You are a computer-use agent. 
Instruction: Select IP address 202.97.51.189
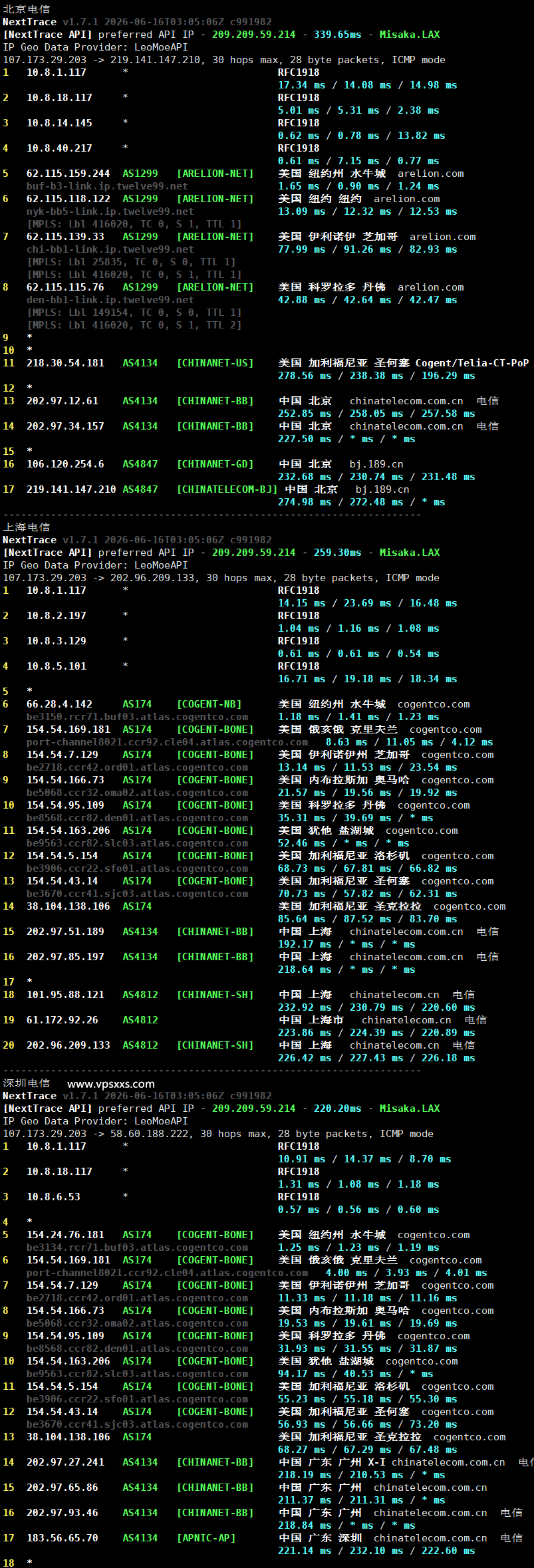pyautogui.click(x=65, y=931)
